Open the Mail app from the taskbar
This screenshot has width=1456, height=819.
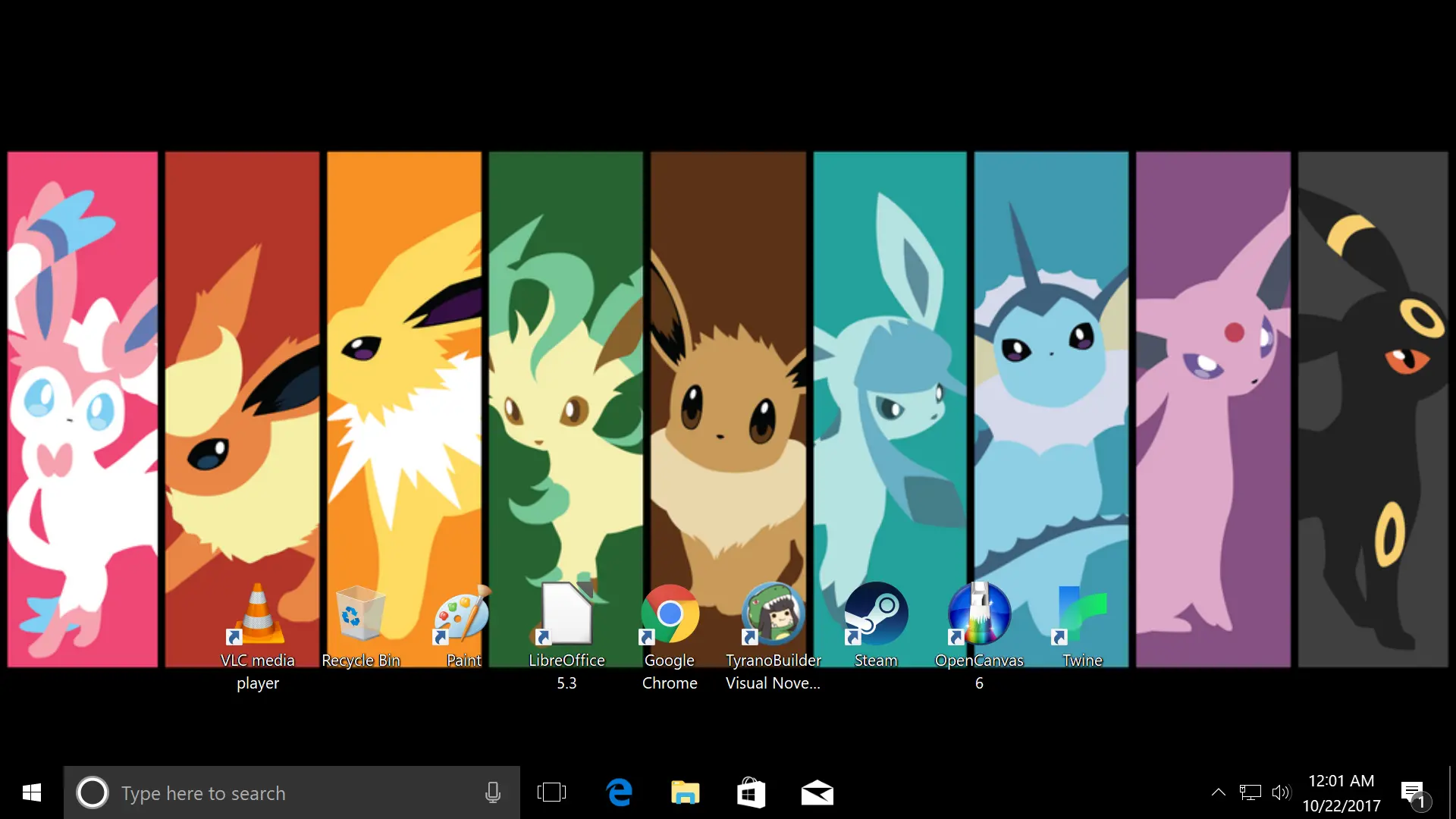point(817,792)
